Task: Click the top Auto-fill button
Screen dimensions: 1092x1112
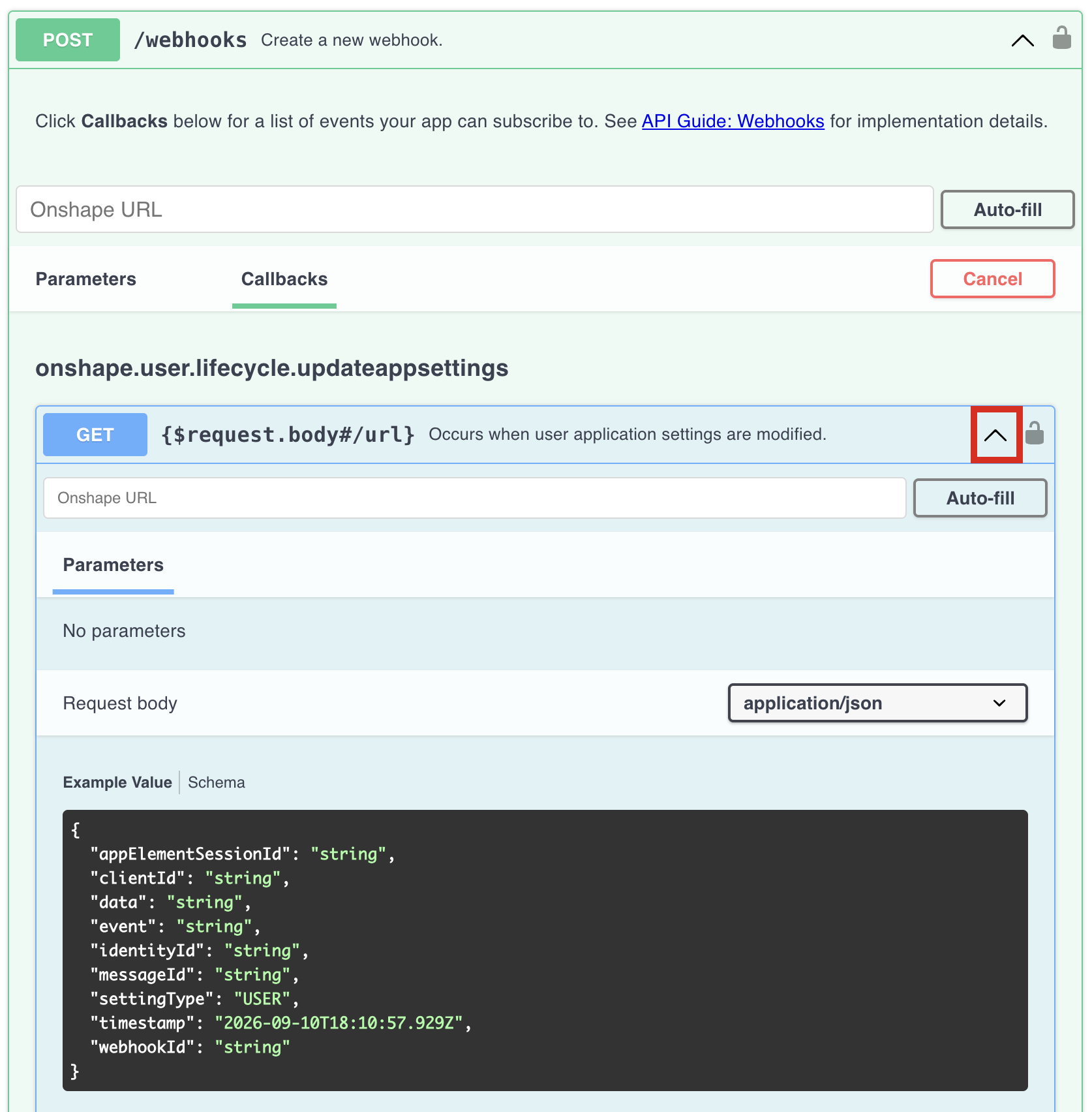Action: click(1007, 209)
